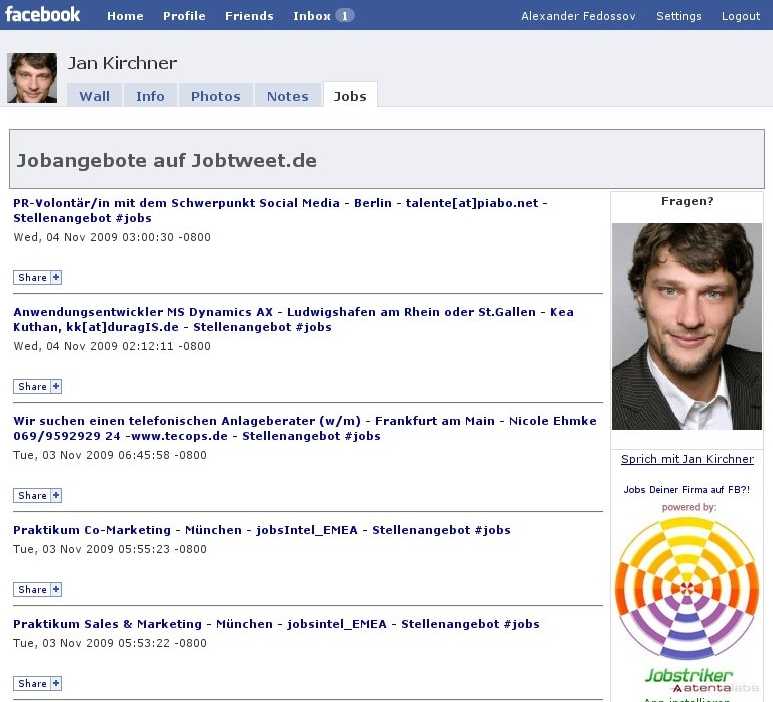773x702 pixels.
Task: Click the plus icon beside Share for Co-Marketing
Action: click(x=56, y=590)
